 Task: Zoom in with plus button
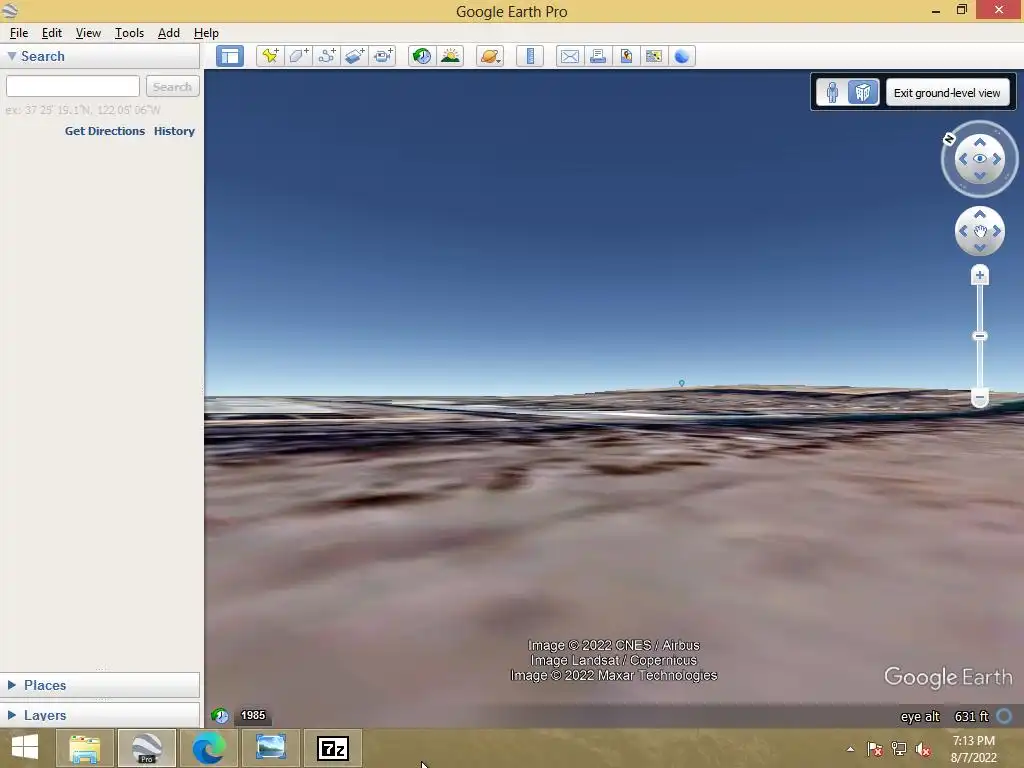coord(980,275)
